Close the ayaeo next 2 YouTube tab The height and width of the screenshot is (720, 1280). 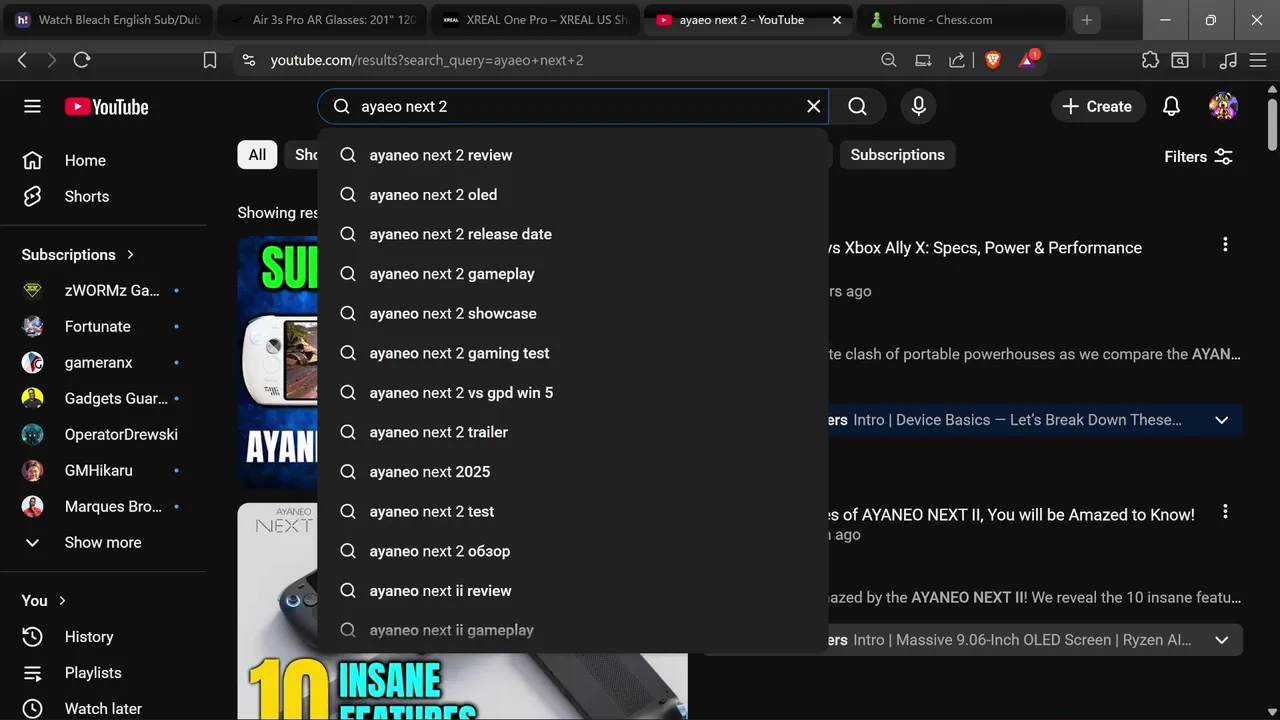[x=837, y=20]
